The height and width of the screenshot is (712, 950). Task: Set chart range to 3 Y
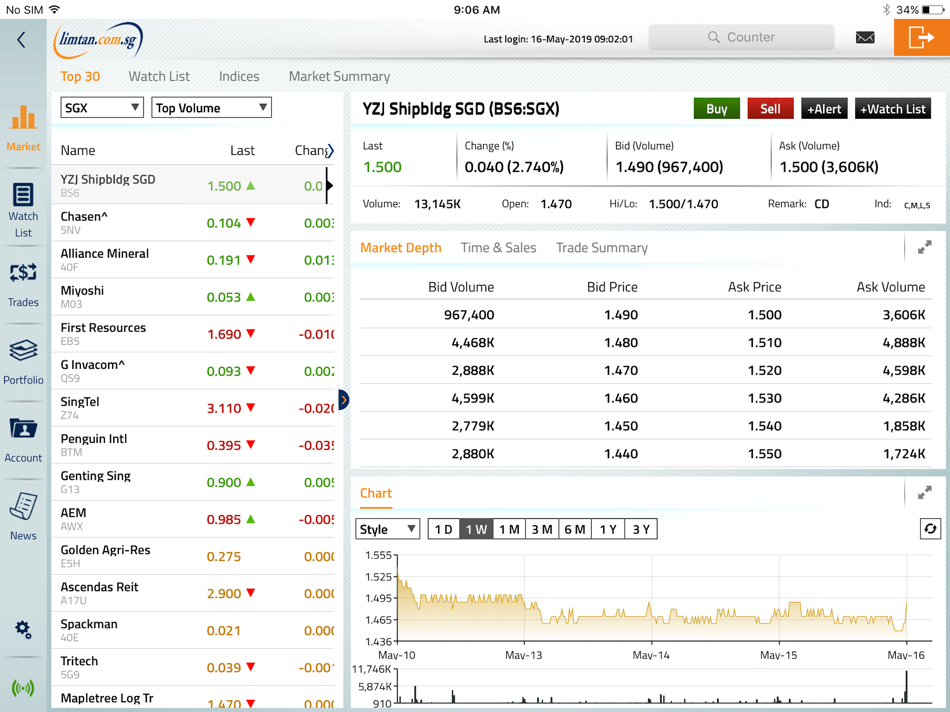[641, 529]
